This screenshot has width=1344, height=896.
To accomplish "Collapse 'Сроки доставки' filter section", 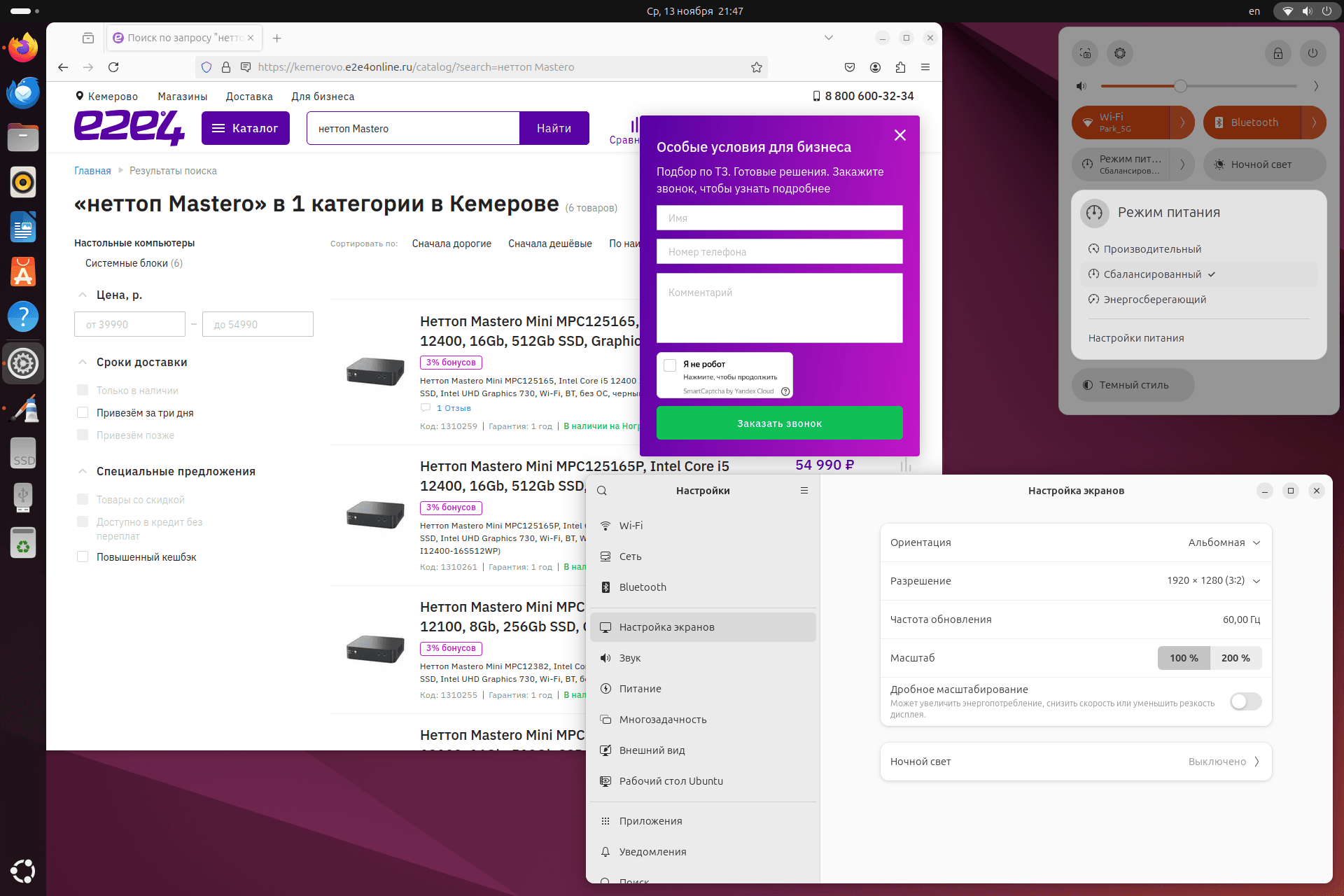I will [x=83, y=362].
